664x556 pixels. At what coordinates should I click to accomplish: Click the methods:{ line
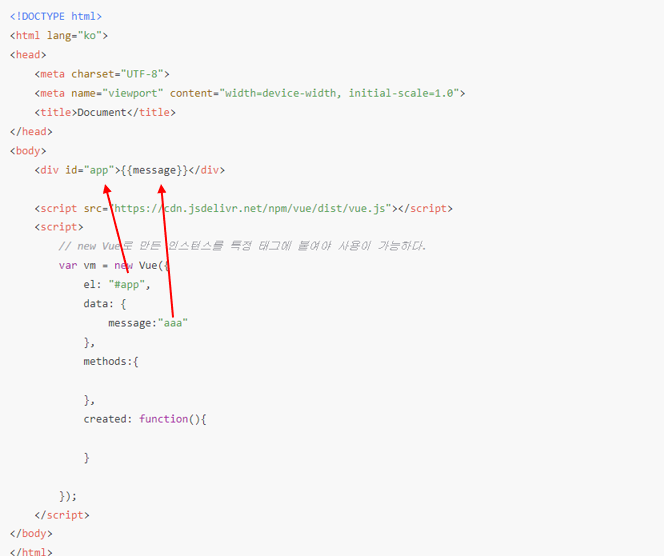click(x=111, y=362)
